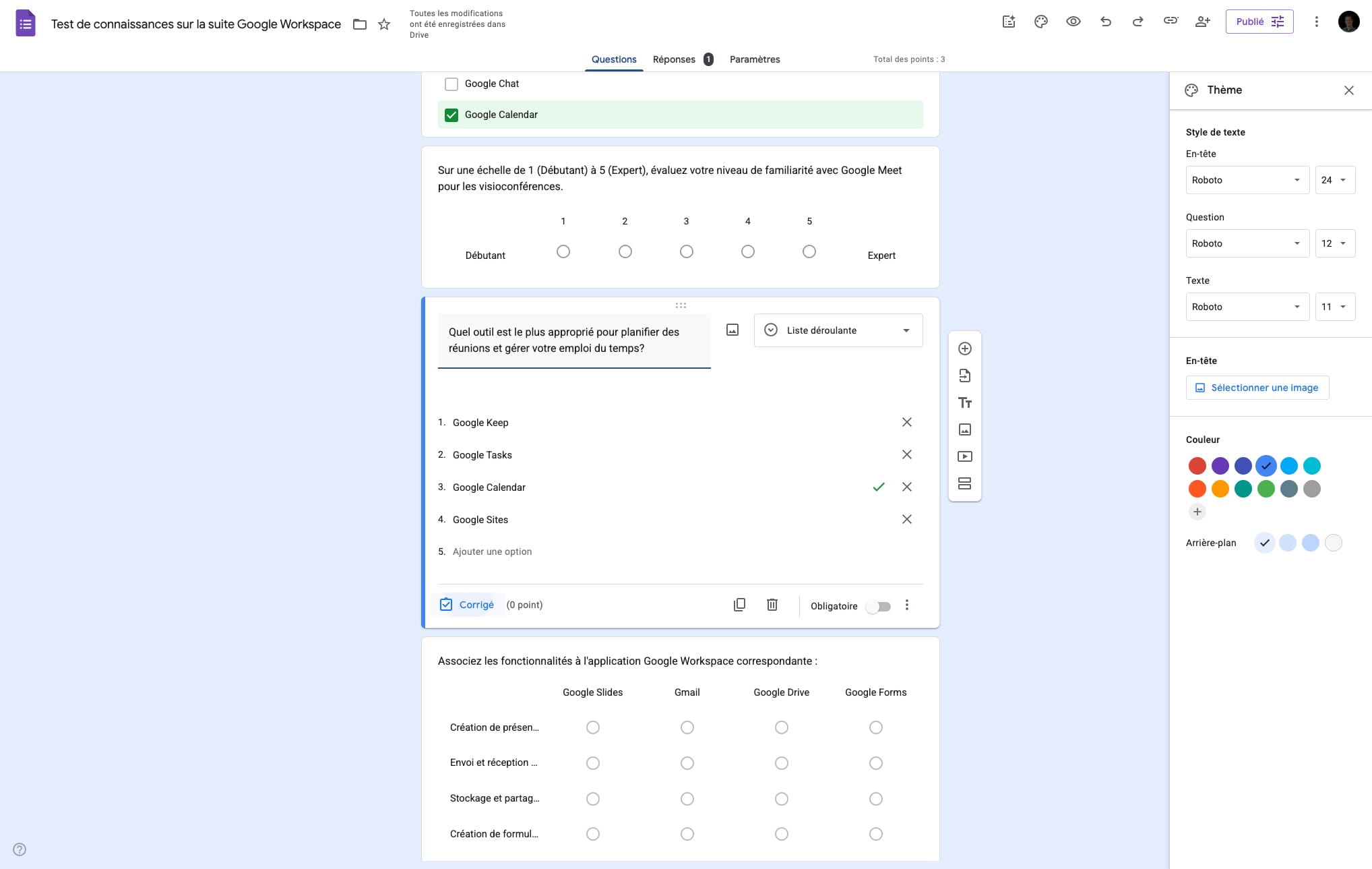Screen dimensions: 1372x869
Task: Star this form
Action: [384, 24]
